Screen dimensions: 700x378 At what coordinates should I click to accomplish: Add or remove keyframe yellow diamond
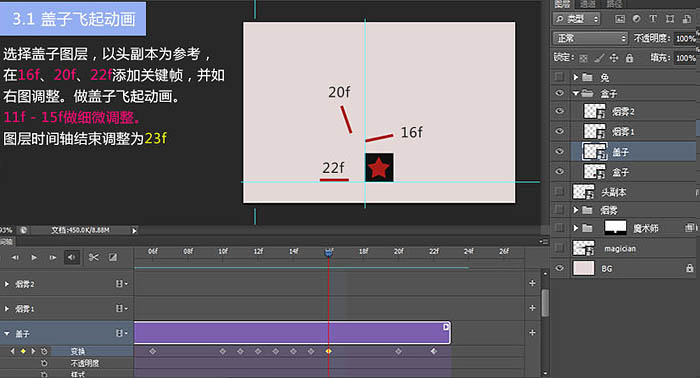click(23, 352)
